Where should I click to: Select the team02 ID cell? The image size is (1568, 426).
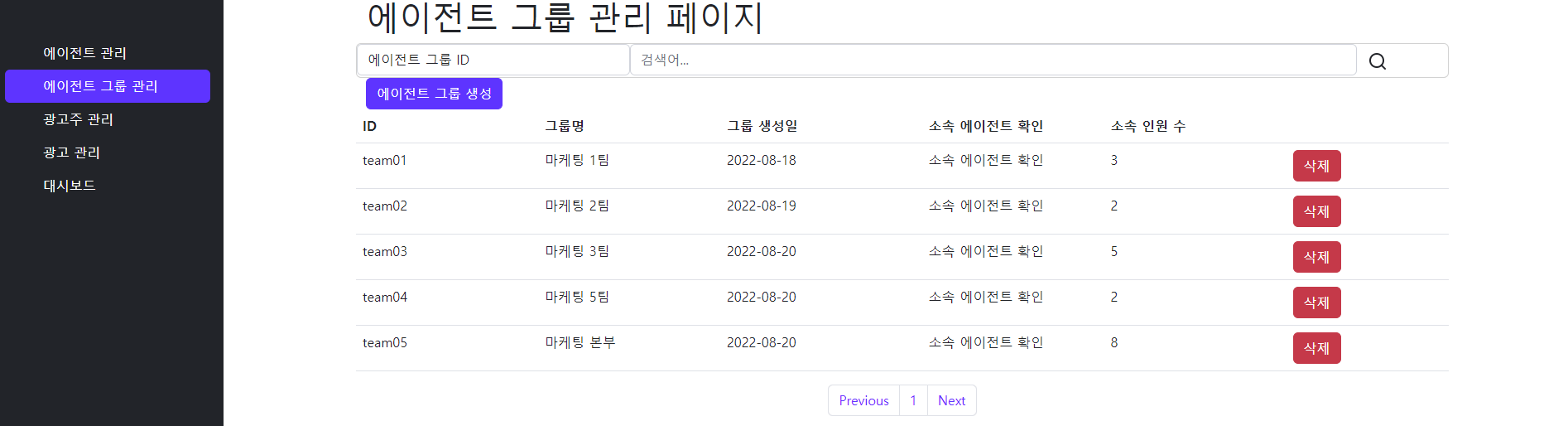coord(385,206)
